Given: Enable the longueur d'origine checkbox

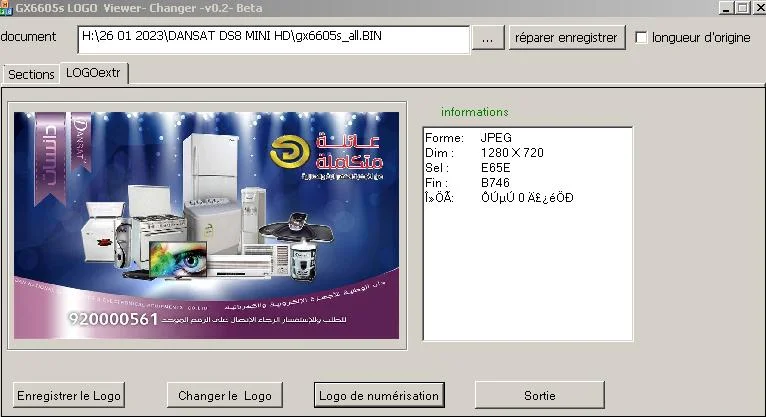Looking at the screenshot, I should (641, 37).
